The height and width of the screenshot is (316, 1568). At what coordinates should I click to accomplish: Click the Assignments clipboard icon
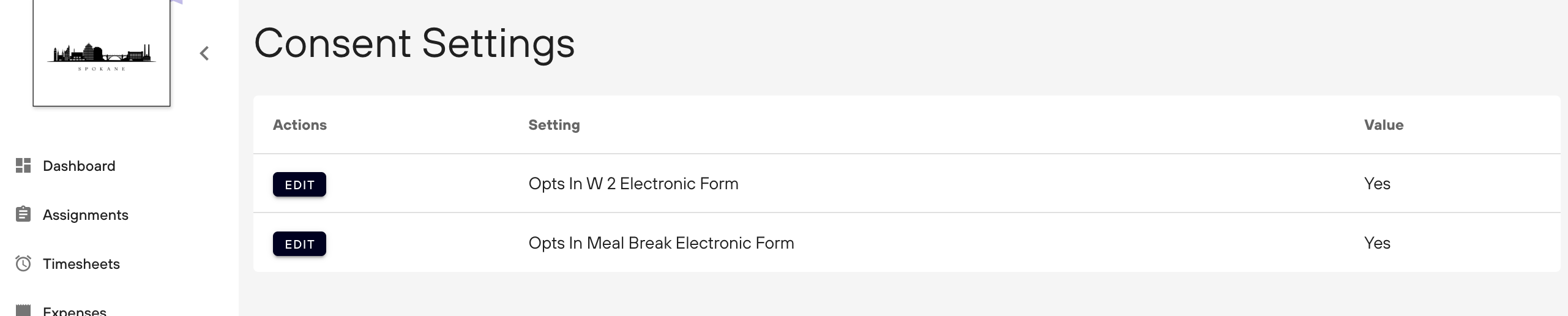coord(23,214)
